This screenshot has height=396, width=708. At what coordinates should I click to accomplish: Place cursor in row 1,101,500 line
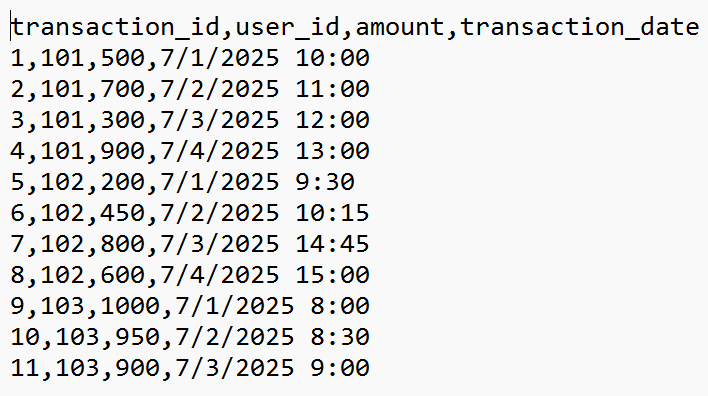(190, 58)
